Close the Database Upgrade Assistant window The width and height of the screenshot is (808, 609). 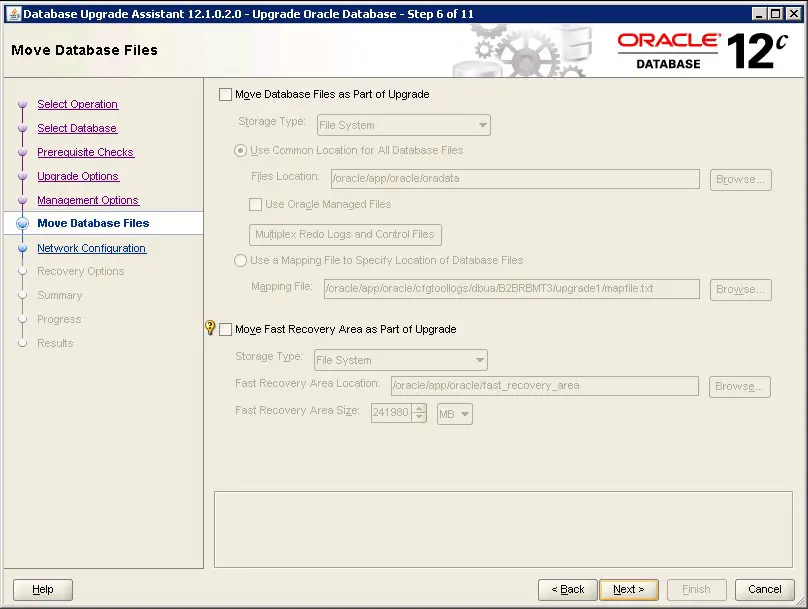(794, 14)
